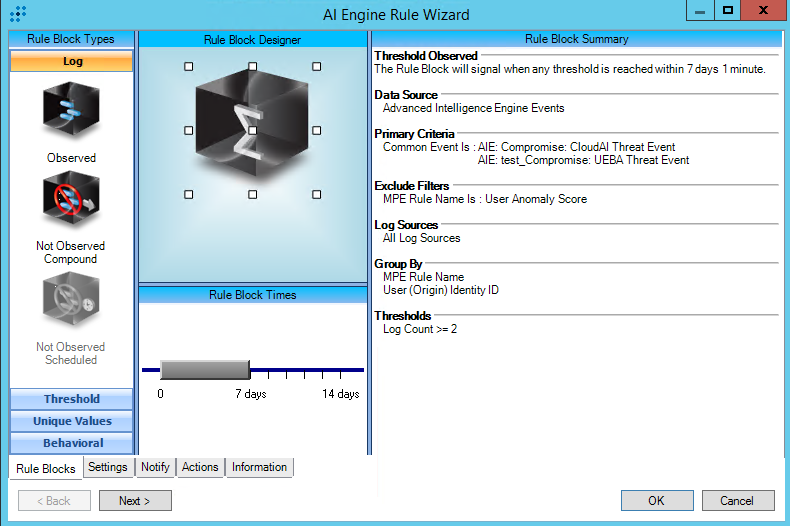Click the Rule Block Times slider bar
Screen dimensions: 790x526
point(205,370)
